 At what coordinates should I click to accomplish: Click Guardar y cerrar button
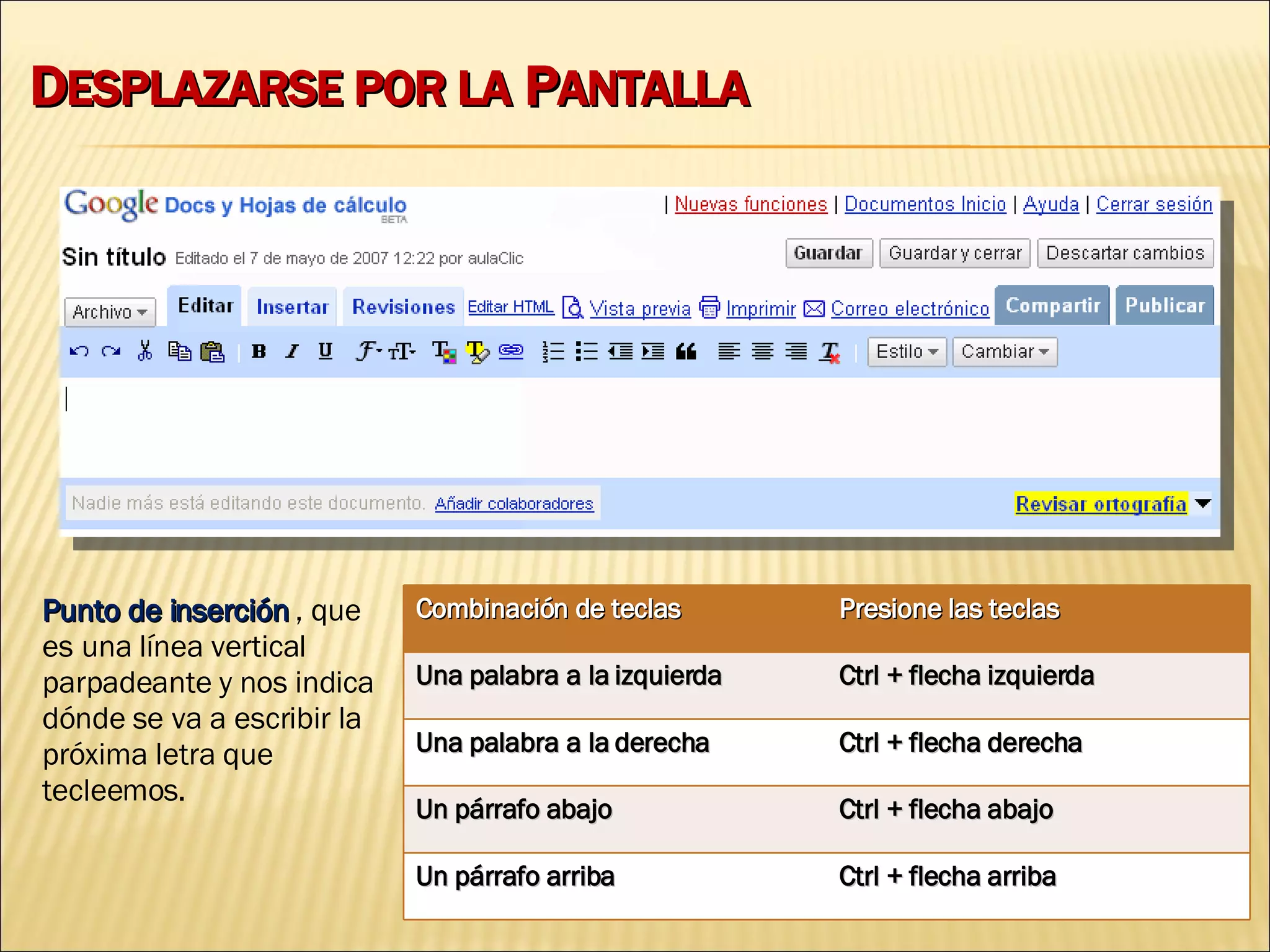pyautogui.click(x=955, y=253)
